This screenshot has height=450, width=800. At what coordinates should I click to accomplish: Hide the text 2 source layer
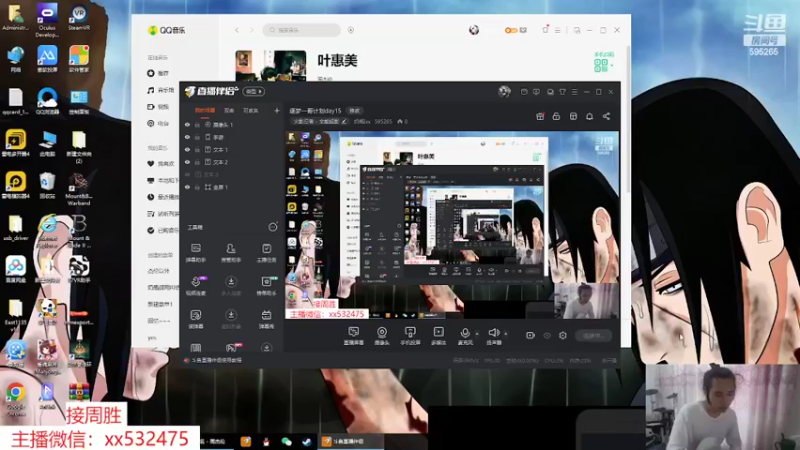[x=187, y=162]
